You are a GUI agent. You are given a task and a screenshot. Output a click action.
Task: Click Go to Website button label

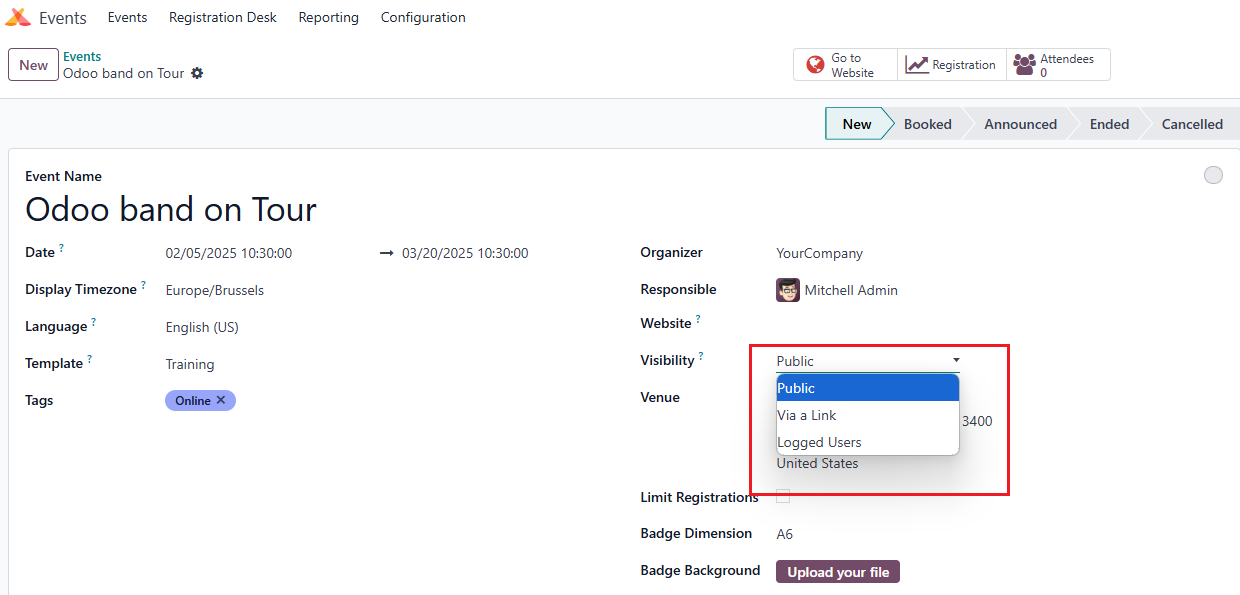853,65
